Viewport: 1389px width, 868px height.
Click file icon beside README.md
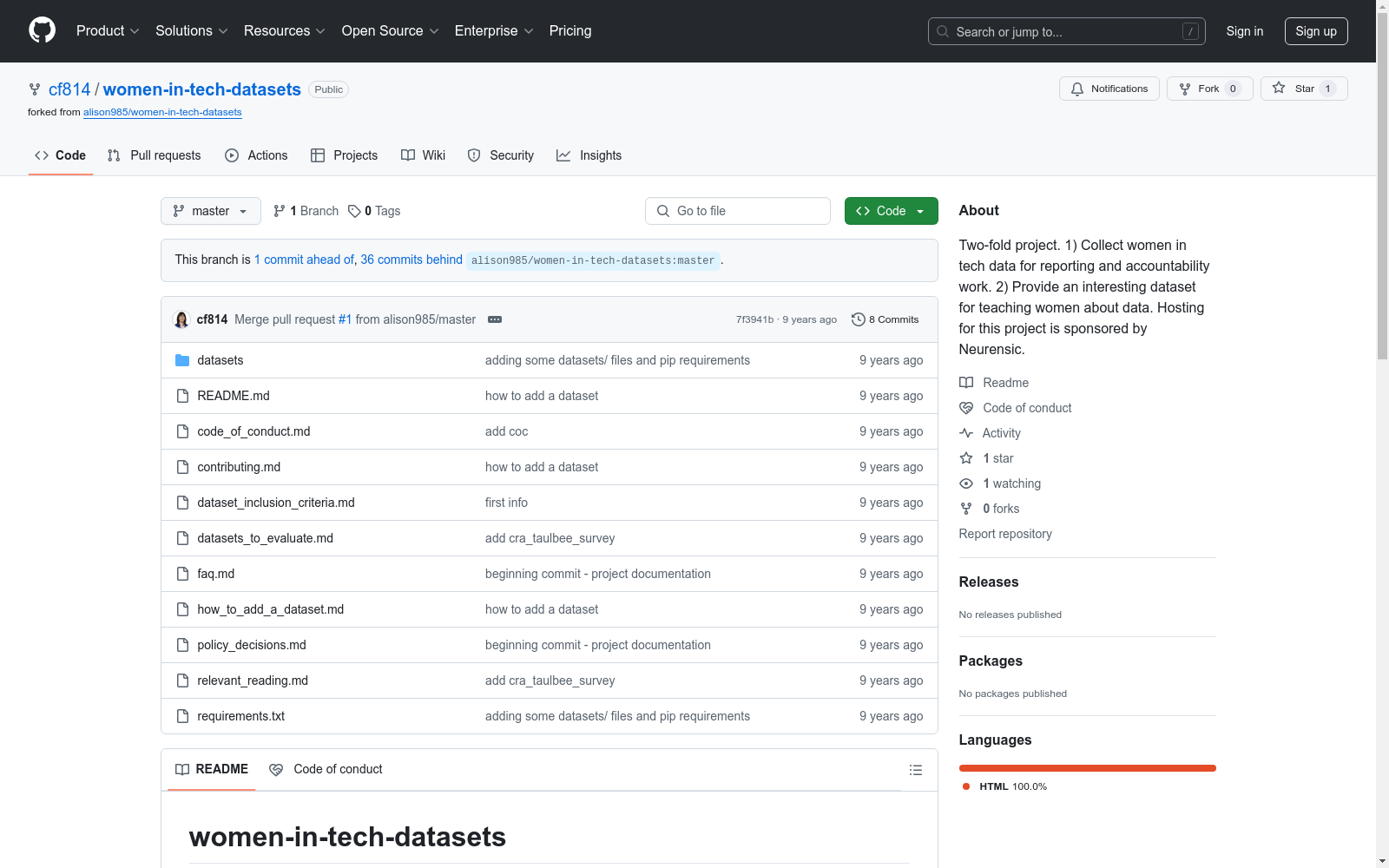[x=182, y=396]
